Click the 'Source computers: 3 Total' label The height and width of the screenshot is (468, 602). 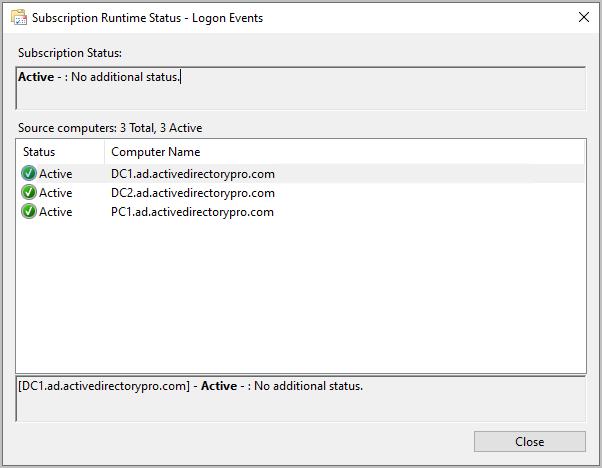(x=110, y=128)
